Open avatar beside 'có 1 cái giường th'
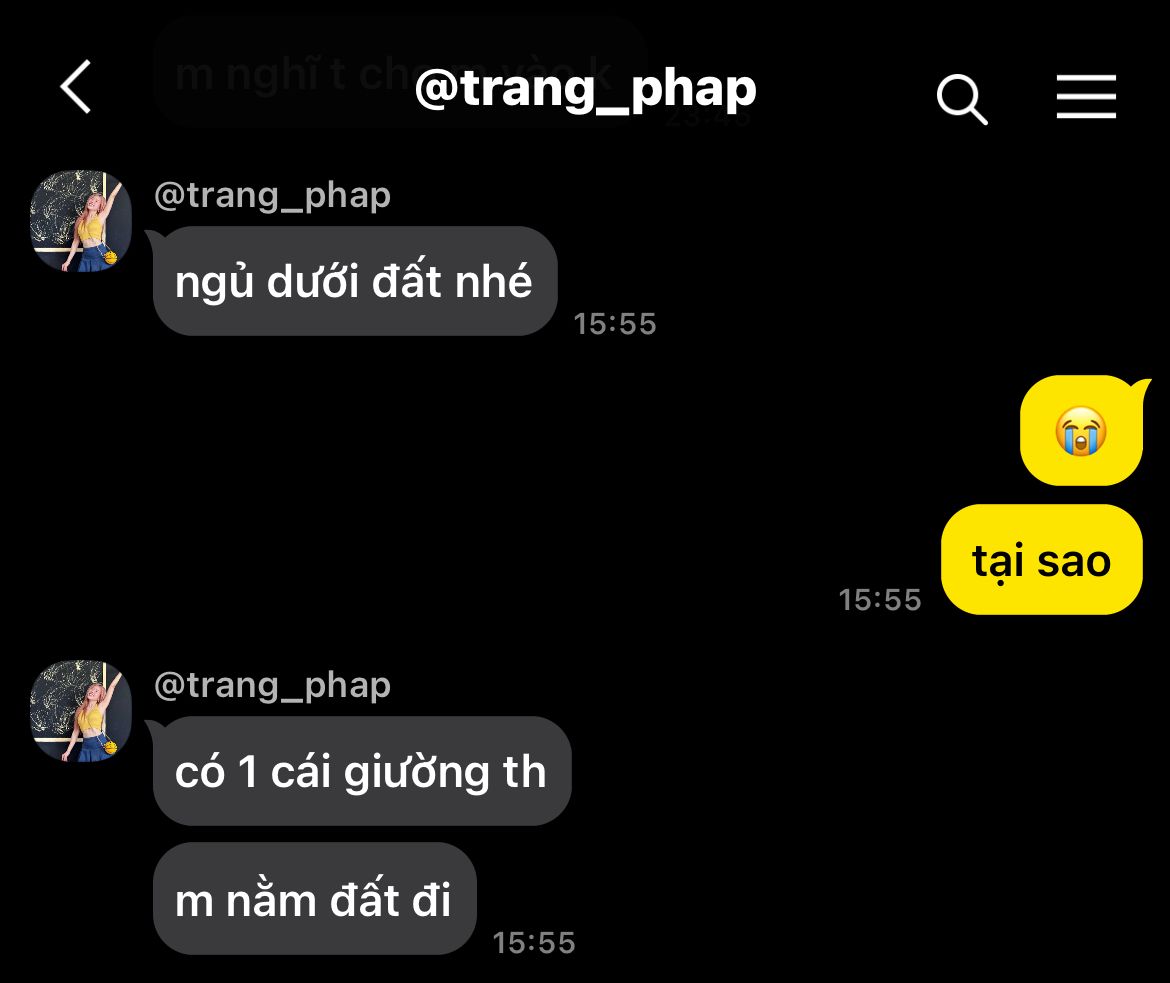Image resolution: width=1170 pixels, height=983 pixels. click(81, 711)
